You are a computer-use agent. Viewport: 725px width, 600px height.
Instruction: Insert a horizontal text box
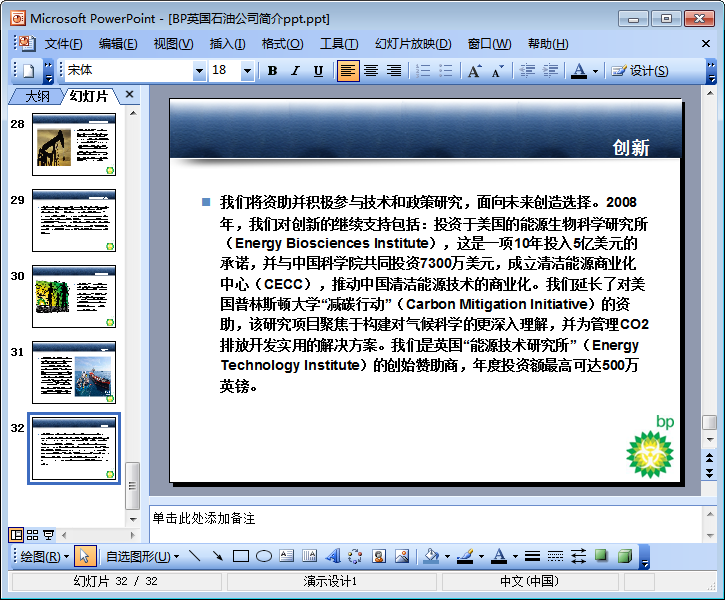(287, 556)
